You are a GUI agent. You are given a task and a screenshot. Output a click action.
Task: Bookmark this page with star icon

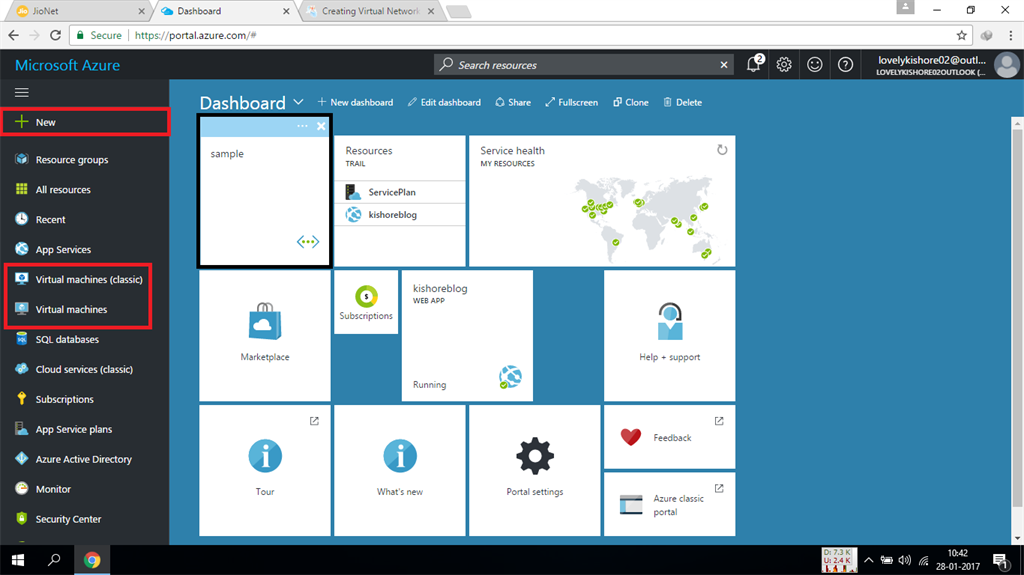(961, 35)
